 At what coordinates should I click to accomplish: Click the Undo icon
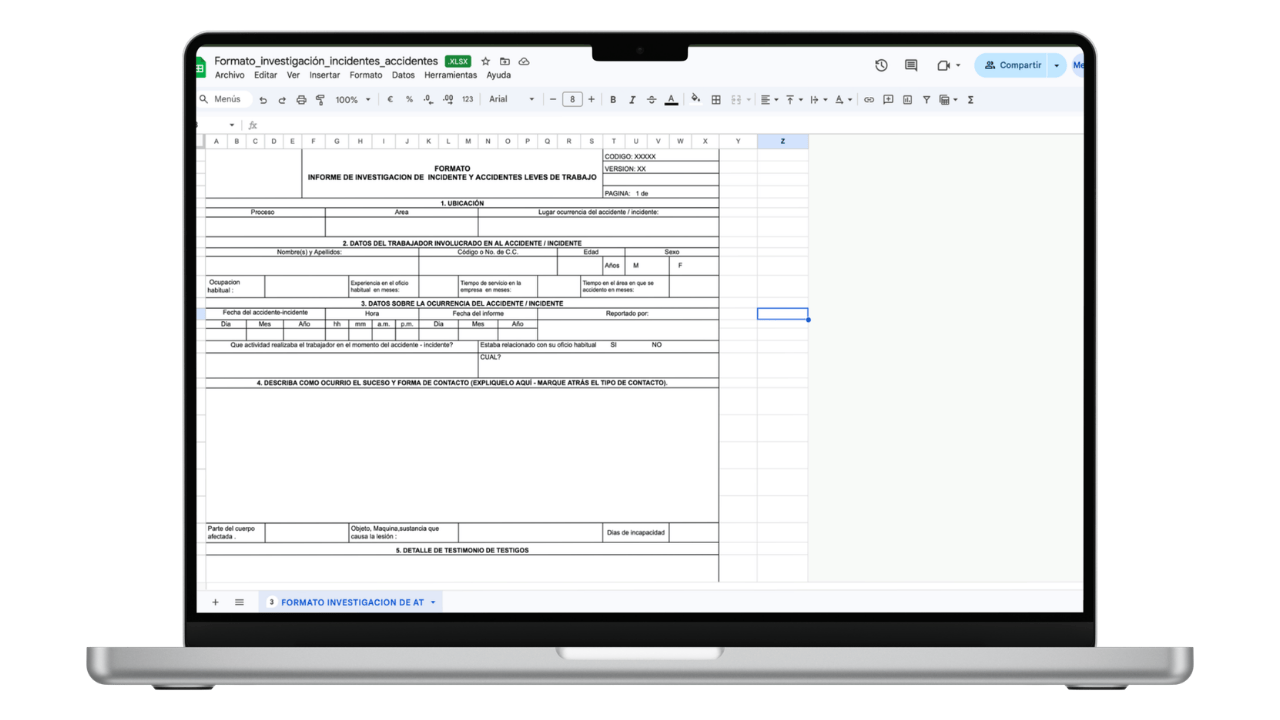[263, 99]
